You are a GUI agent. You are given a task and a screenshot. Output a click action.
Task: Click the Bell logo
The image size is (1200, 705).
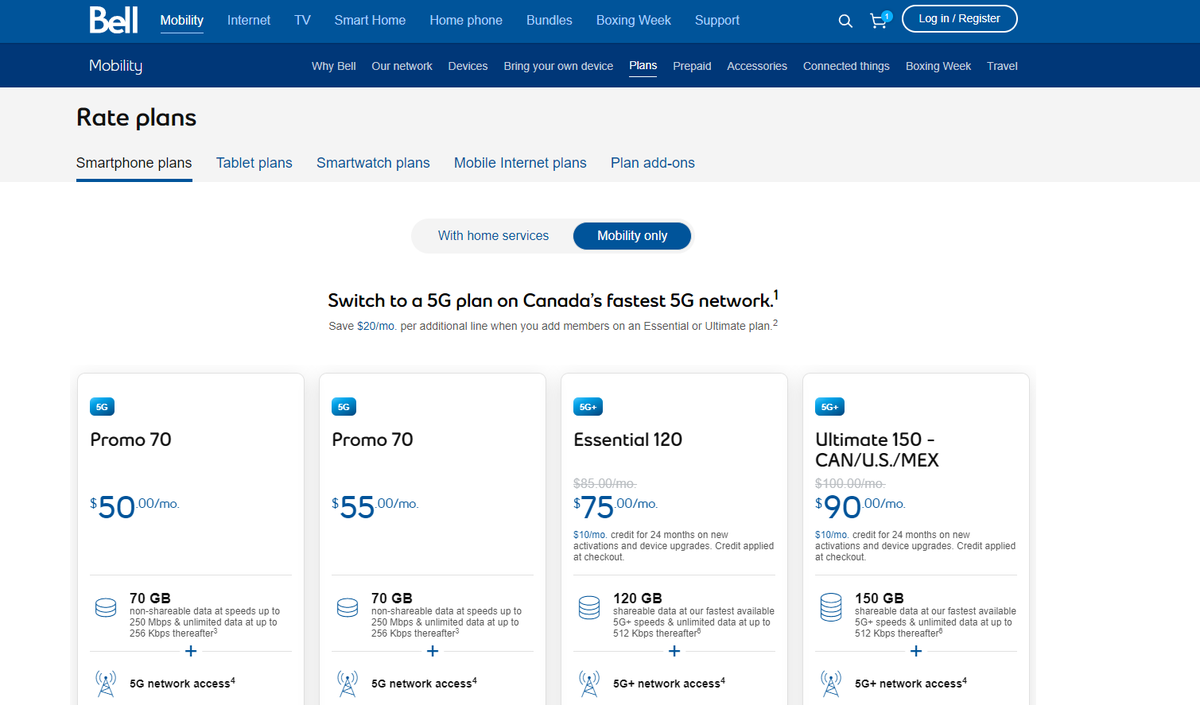point(114,20)
